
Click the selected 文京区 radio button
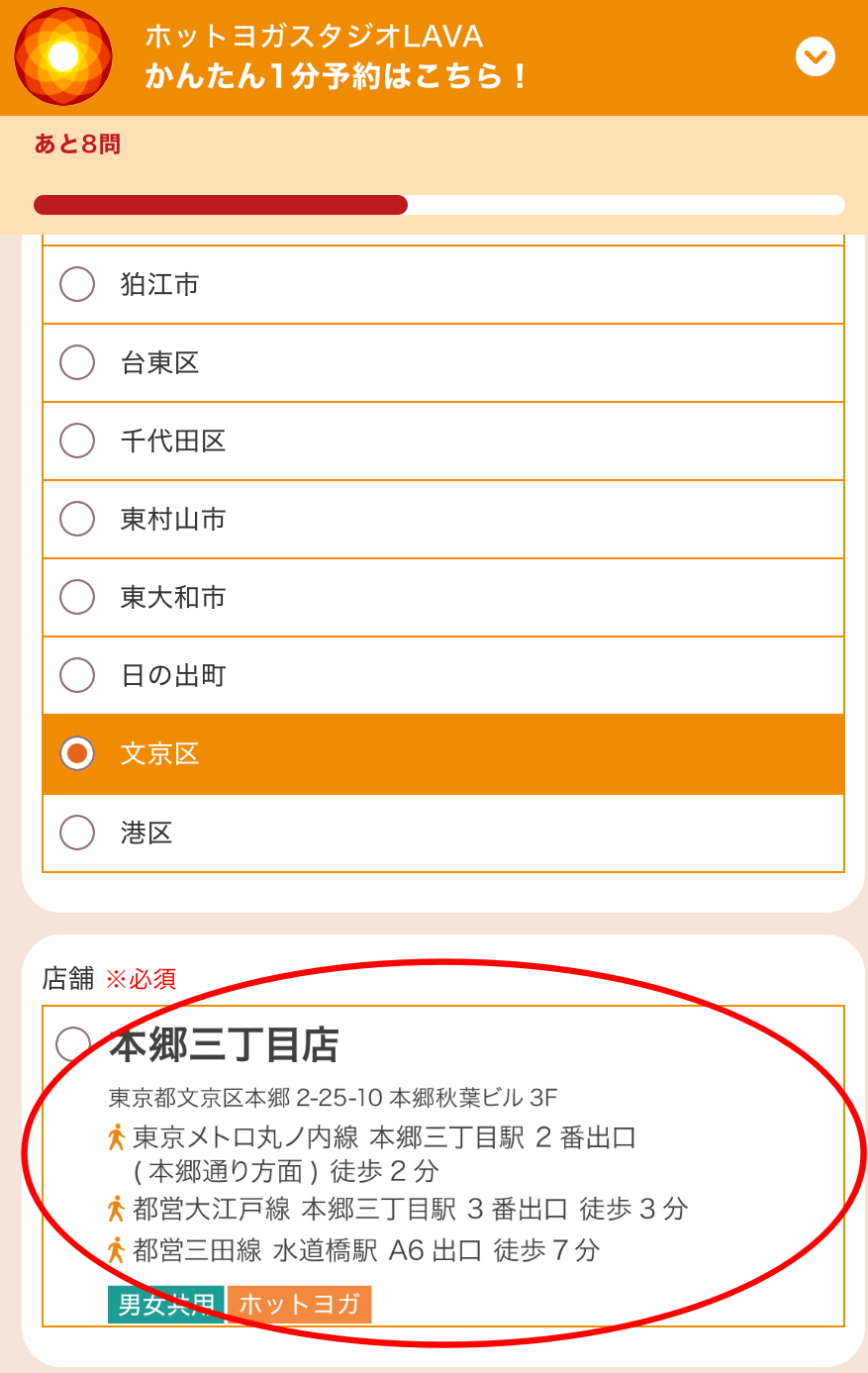click(x=77, y=753)
